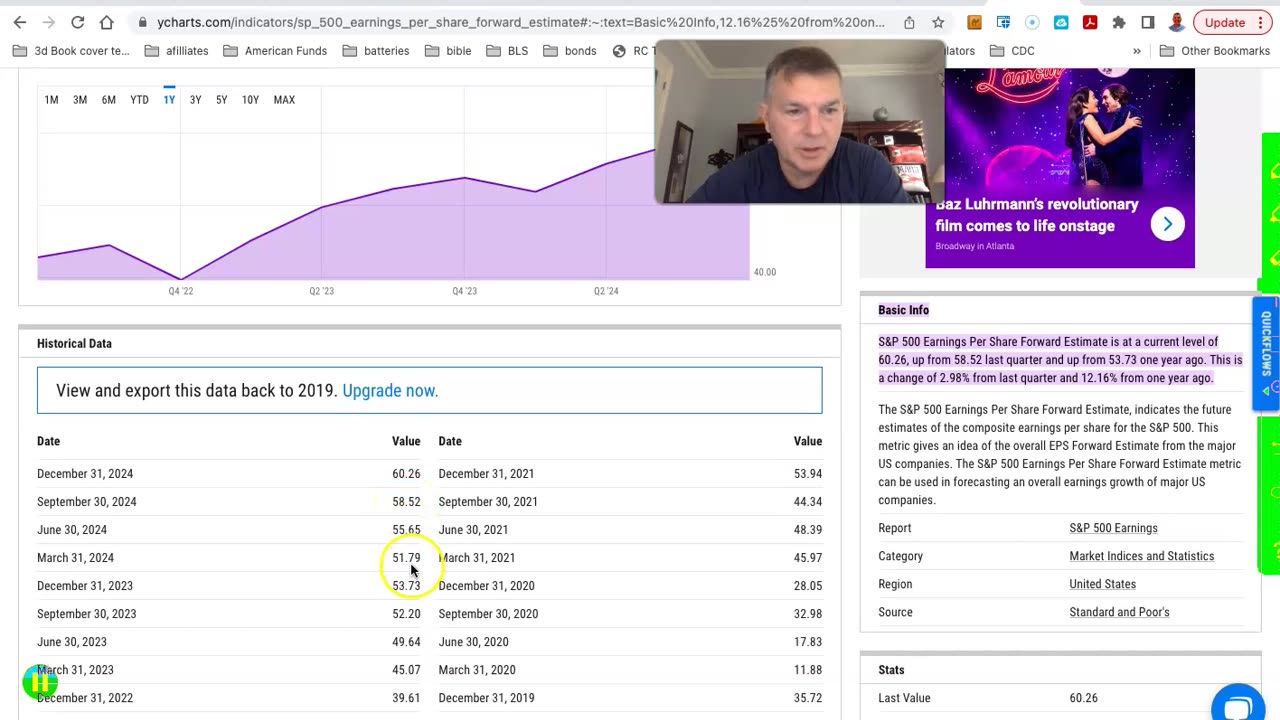The width and height of the screenshot is (1280, 720).
Task: Open the bonds bookmark folder
Action: [570, 51]
